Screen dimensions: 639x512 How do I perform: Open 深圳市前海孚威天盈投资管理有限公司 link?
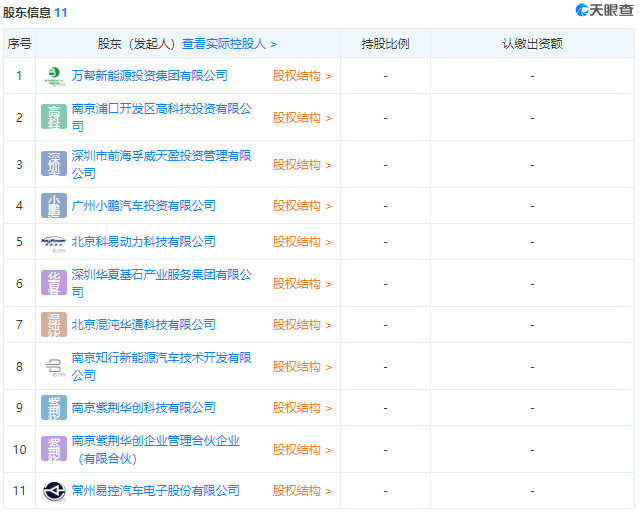tap(161, 164)
